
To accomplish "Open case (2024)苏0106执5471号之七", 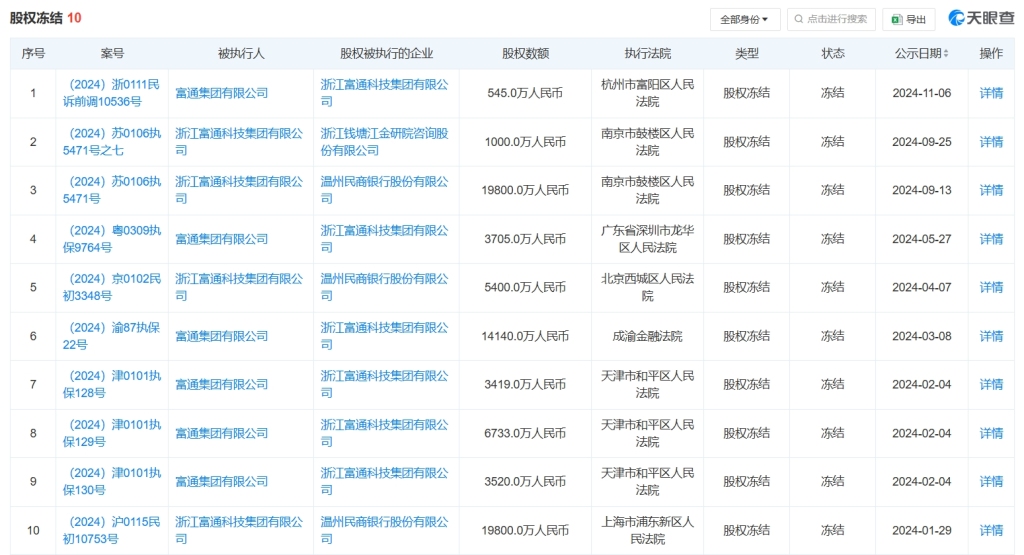I will [x=112, y=141].
